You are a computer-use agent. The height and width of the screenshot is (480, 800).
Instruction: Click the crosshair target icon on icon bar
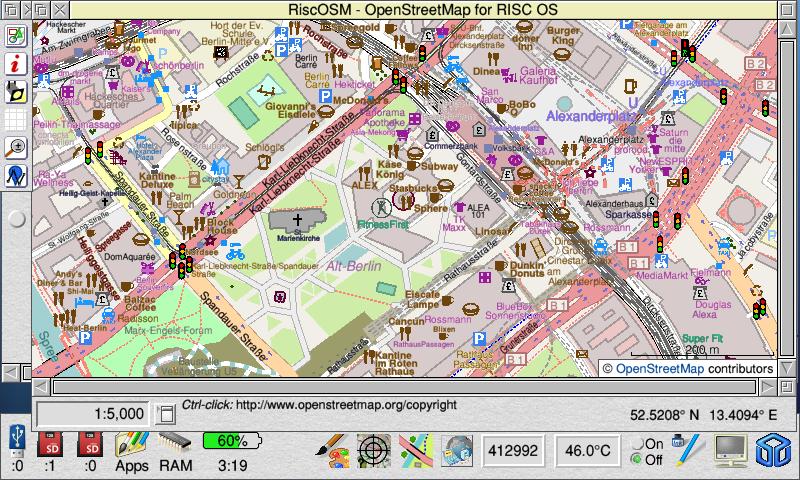pos(374,452)
